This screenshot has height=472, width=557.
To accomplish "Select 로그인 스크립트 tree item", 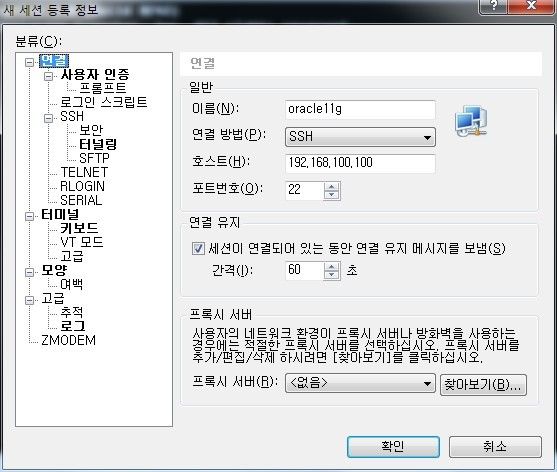I will (103, 102).
